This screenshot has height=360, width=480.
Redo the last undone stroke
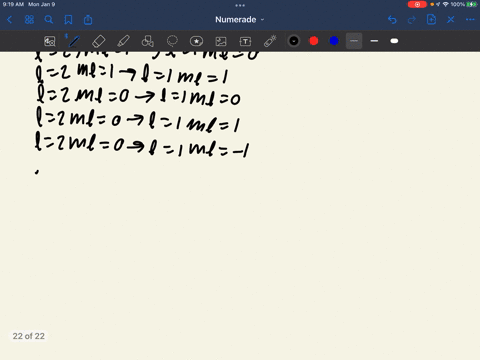(412, 20)
